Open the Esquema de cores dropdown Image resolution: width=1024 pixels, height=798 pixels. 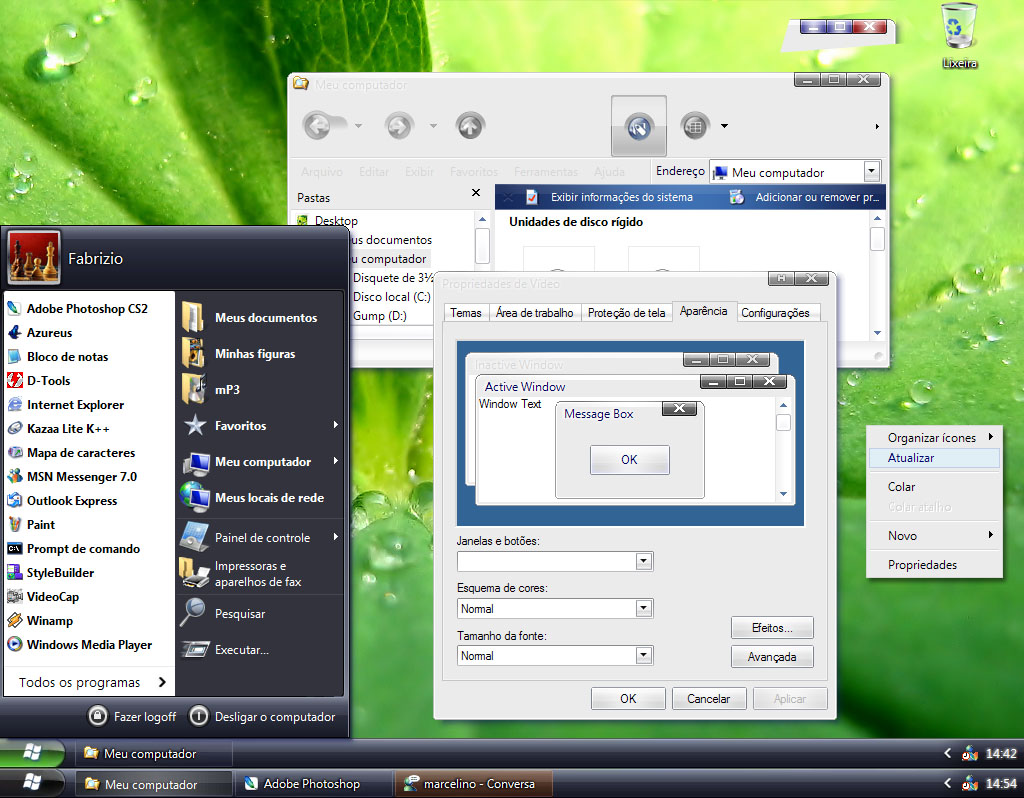click(644, 609)
